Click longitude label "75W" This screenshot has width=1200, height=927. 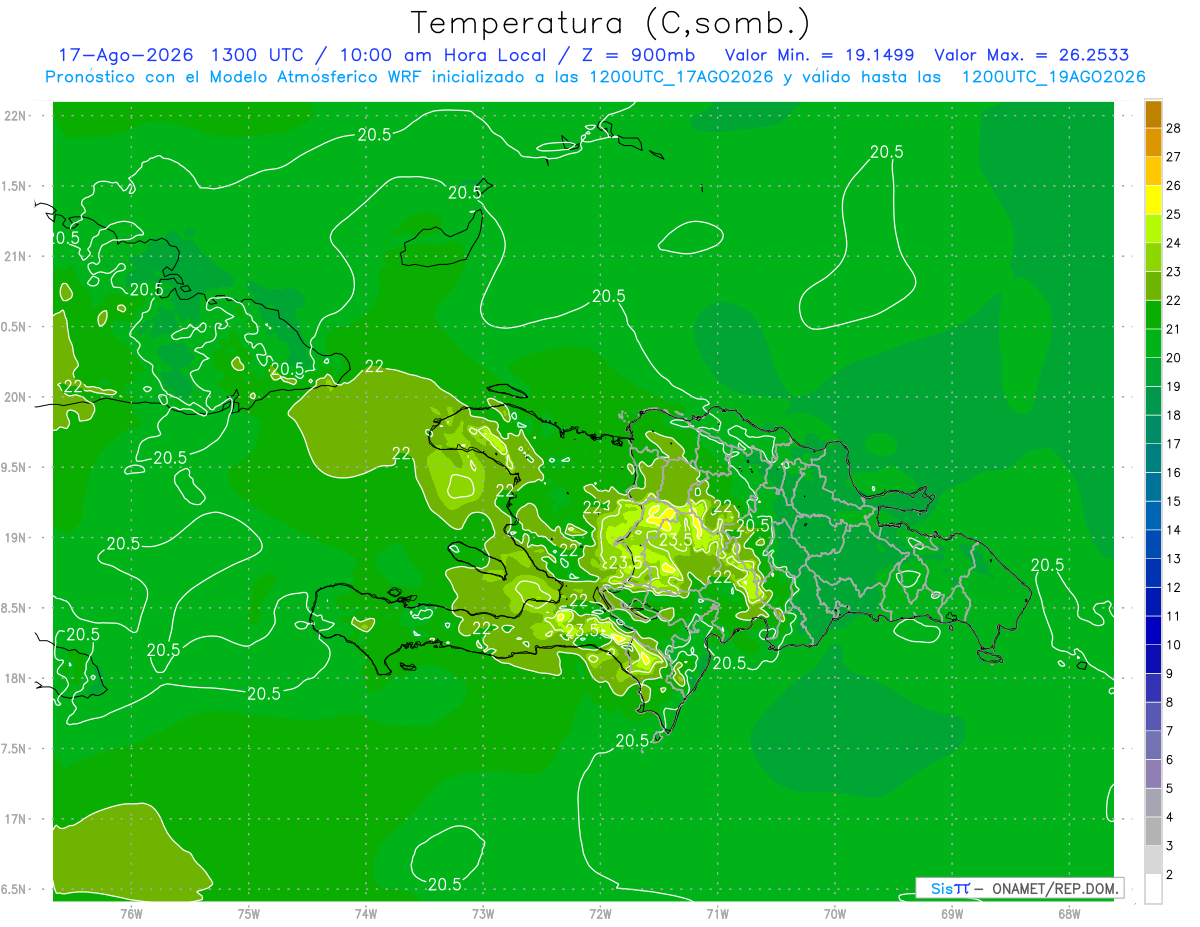[x=249, y=913]
